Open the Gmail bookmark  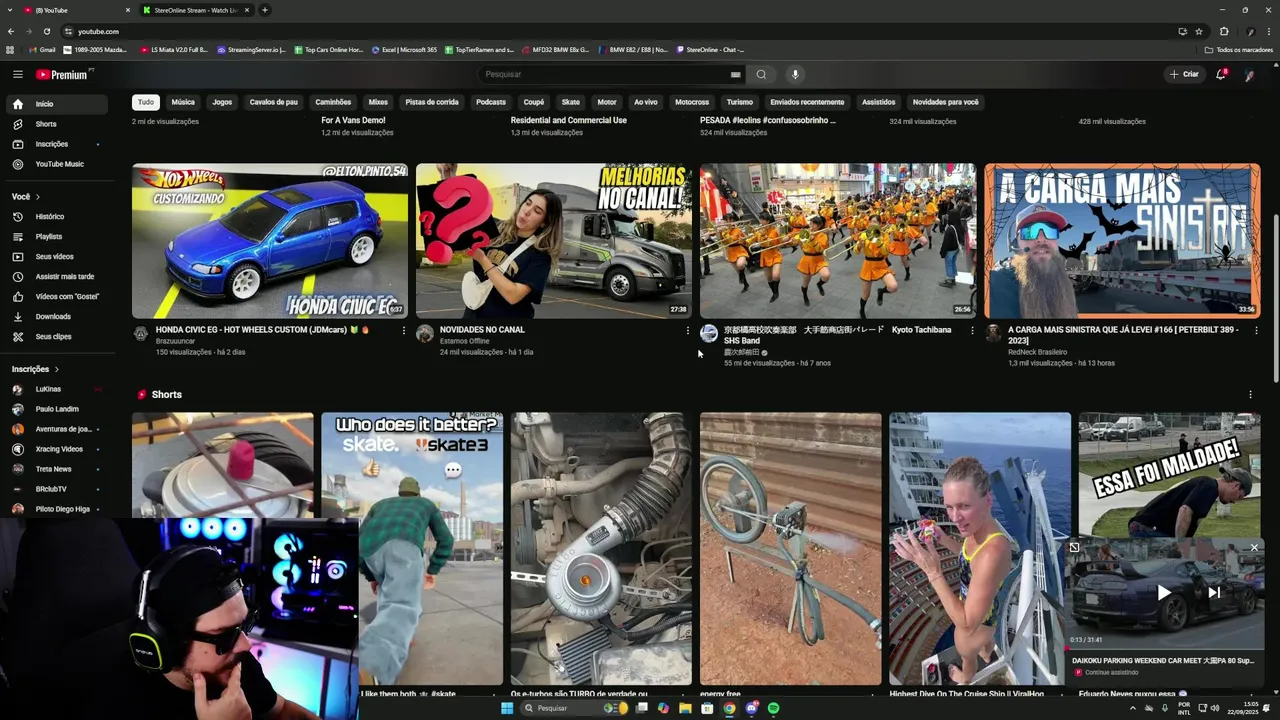[42, 50]
